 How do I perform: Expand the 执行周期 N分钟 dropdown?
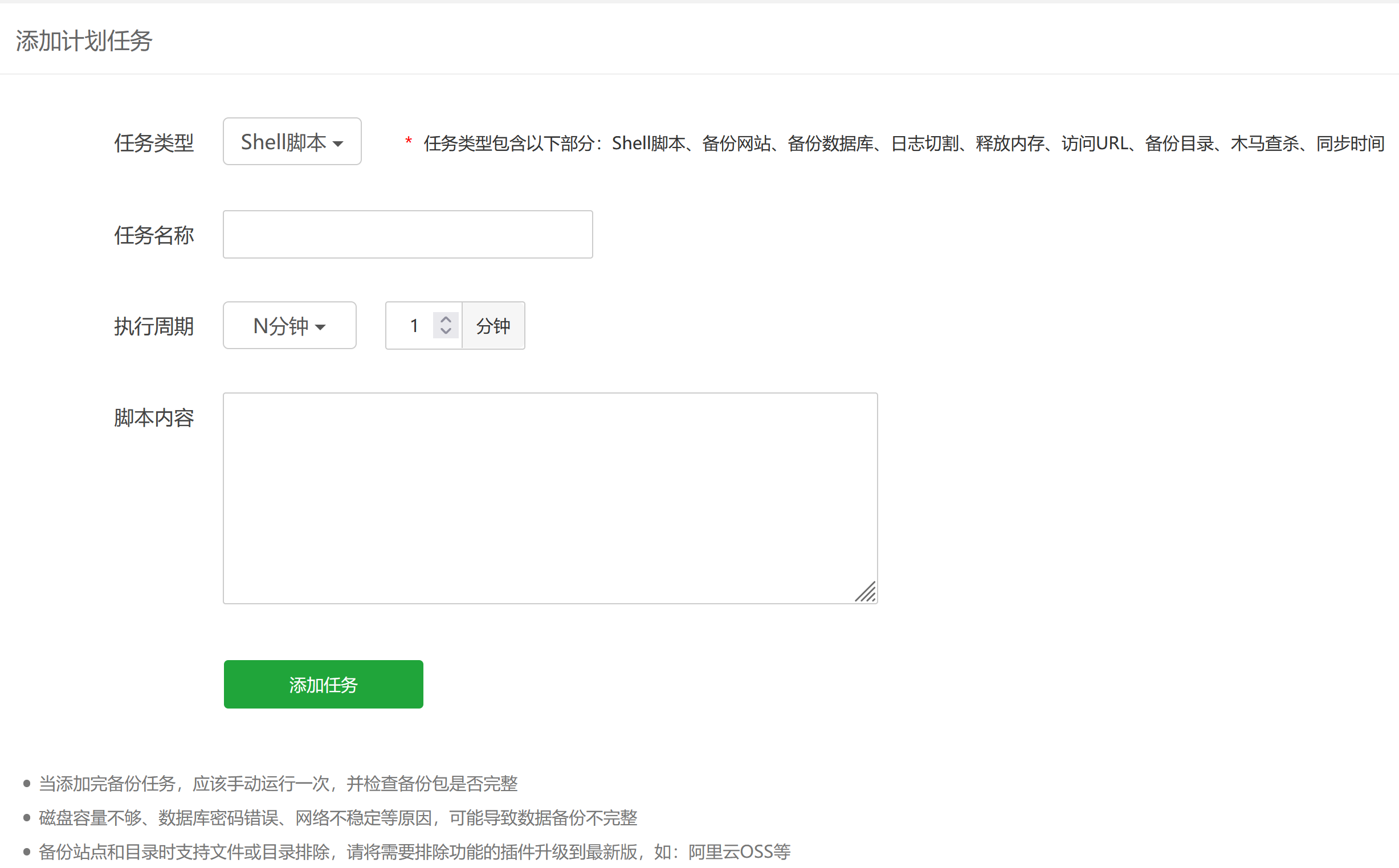(x=289, y=325)
